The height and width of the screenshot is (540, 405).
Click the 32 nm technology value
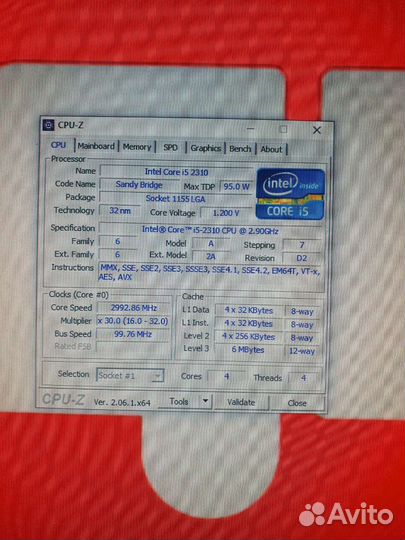pos(120,210)
